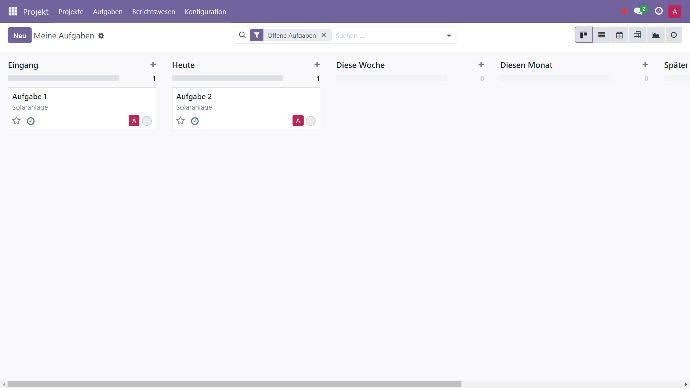This screenshot has width=690, height=388.
Task: Star Aufgabe 2 as priority
Action: pos(180,121)
